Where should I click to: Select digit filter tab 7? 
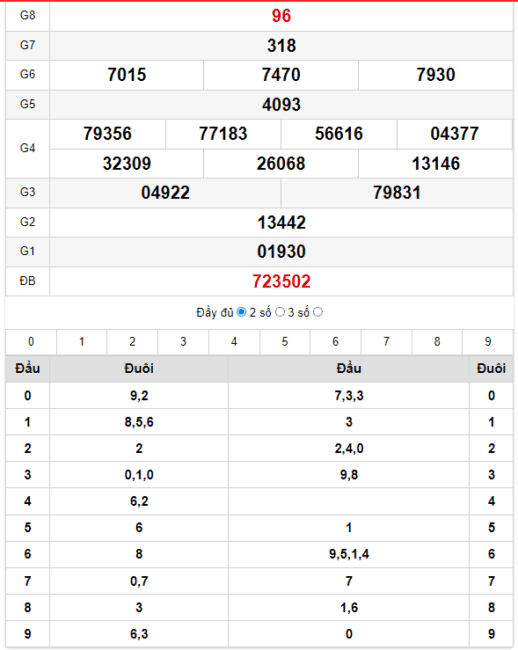click(386, 342)
